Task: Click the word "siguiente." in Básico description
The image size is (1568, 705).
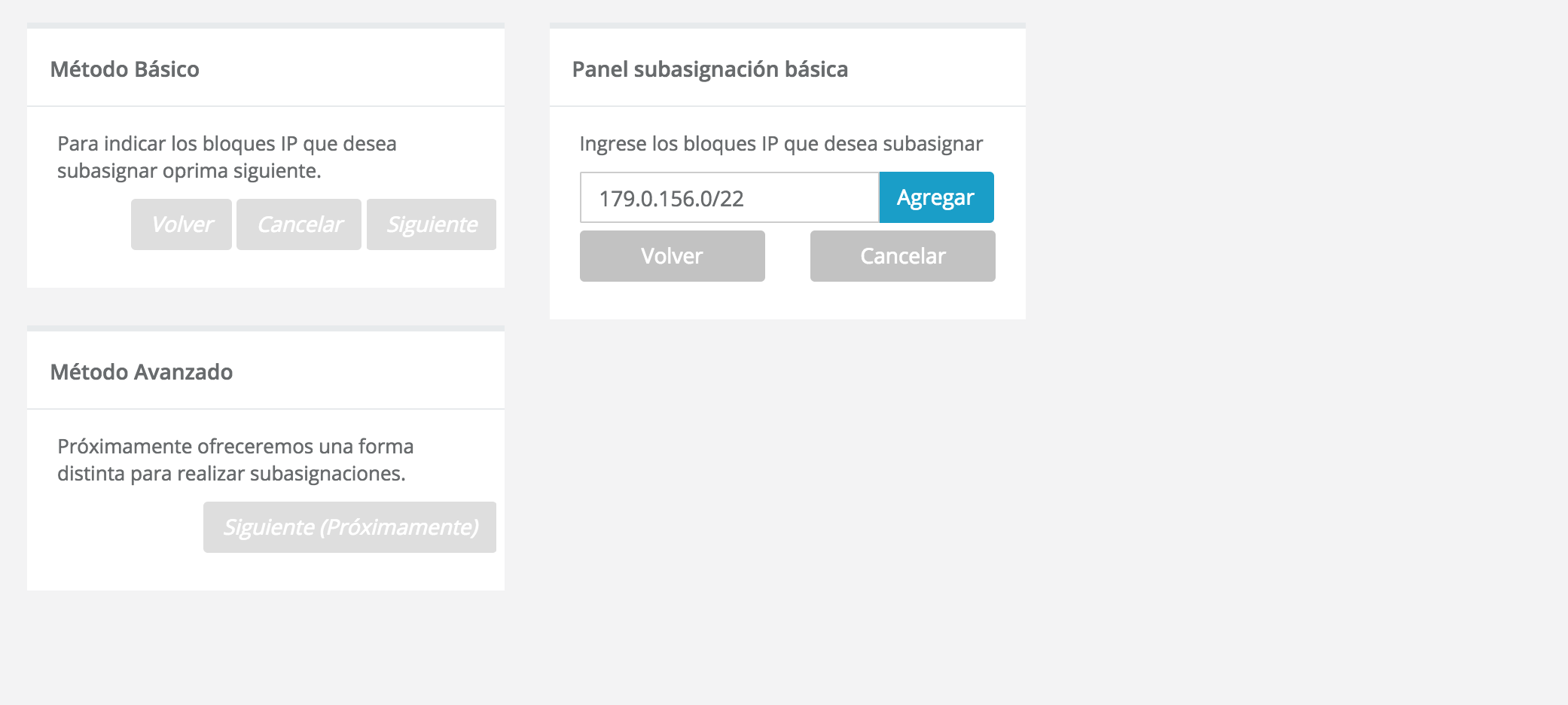Action: [x=277, y=171]
